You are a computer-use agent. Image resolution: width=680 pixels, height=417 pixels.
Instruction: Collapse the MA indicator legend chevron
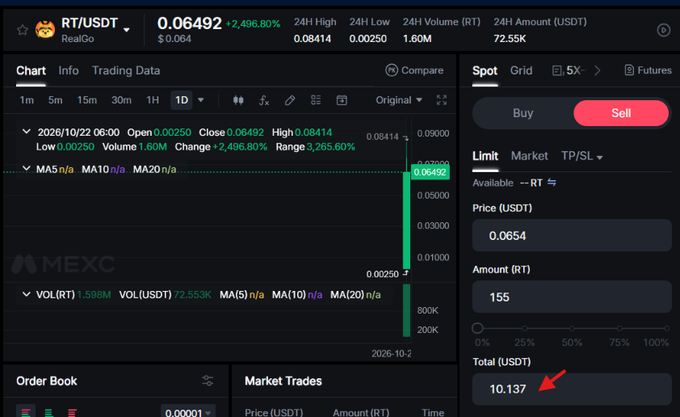click(26, 168)
